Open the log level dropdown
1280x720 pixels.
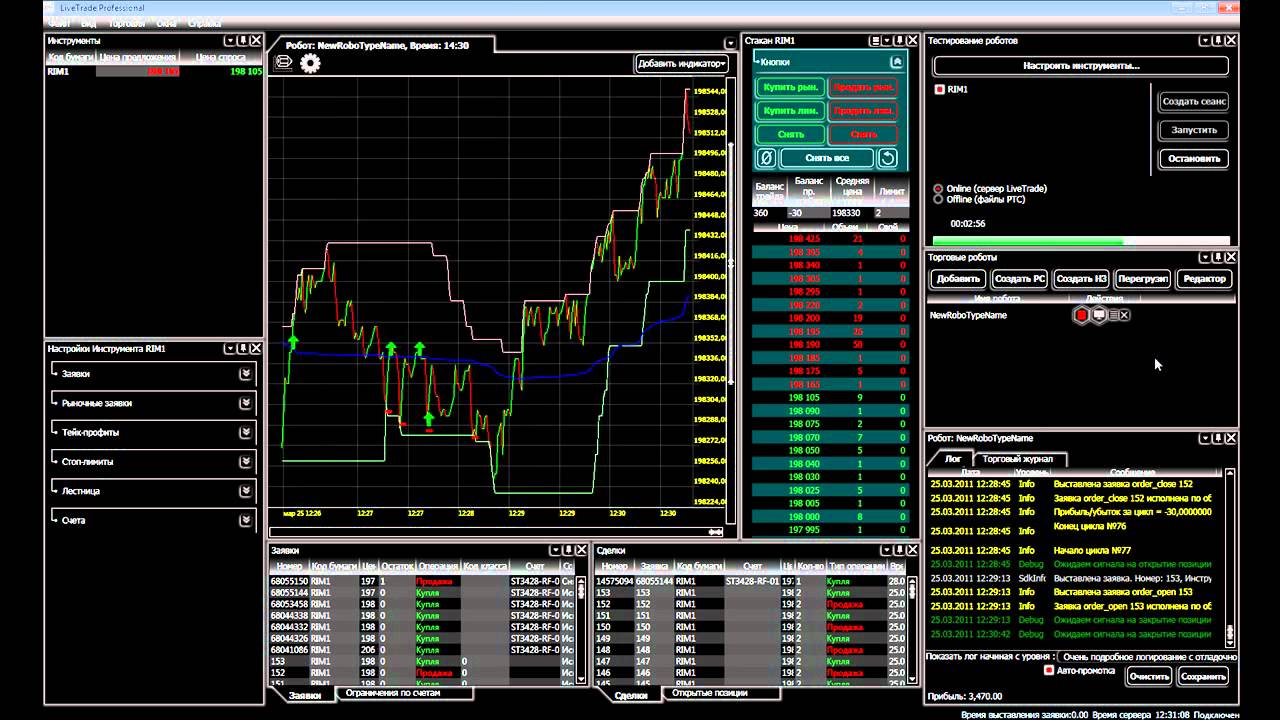point(1147,657)
